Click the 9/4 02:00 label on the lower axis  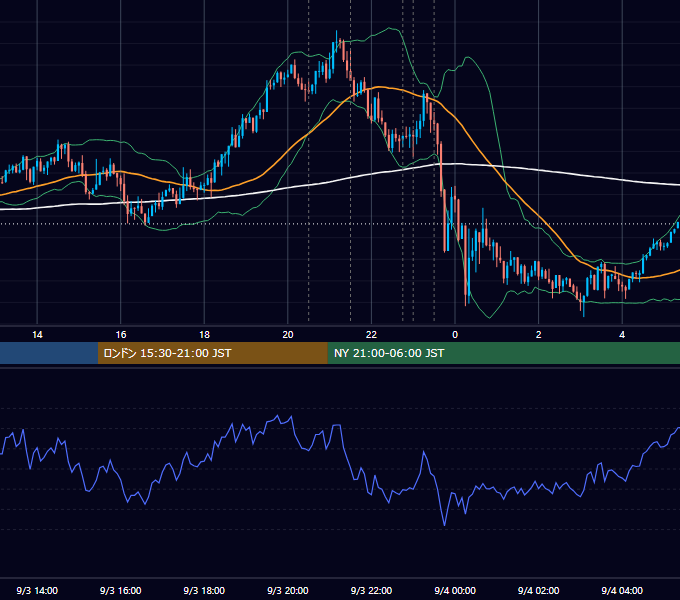538,590
